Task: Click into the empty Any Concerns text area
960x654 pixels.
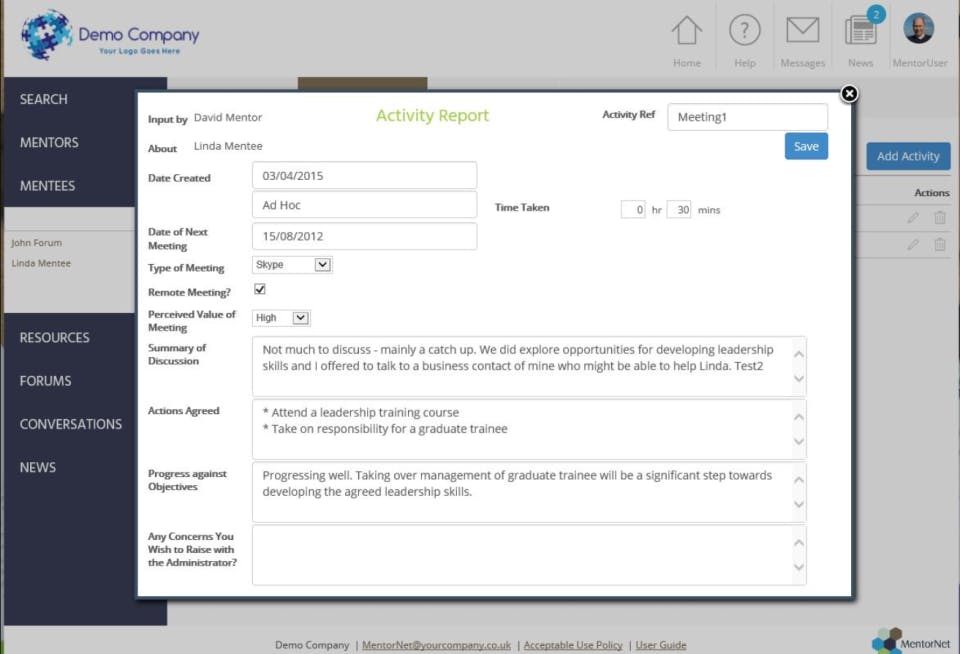Action: click(x=529, y=555)
